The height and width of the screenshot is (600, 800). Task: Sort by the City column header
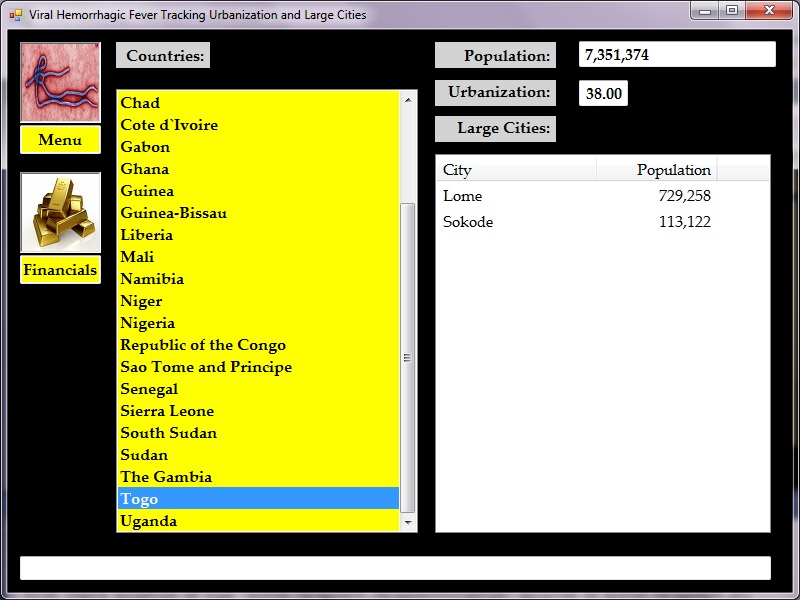(516, 170)
